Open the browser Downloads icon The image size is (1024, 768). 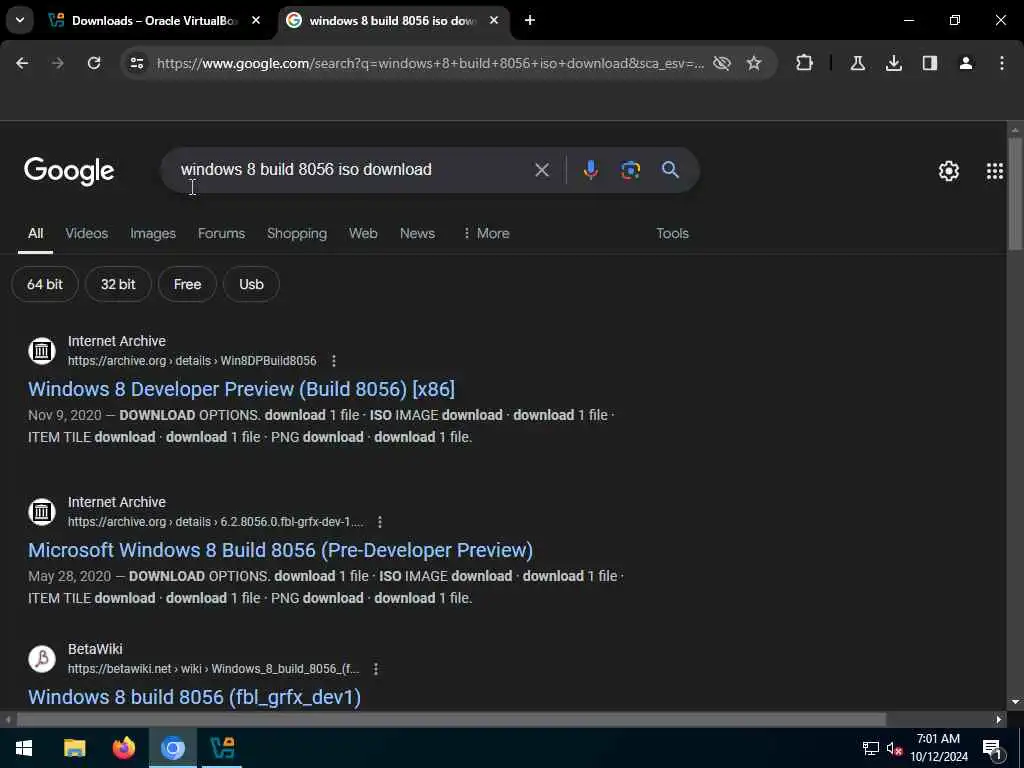(x=894, y=63)
